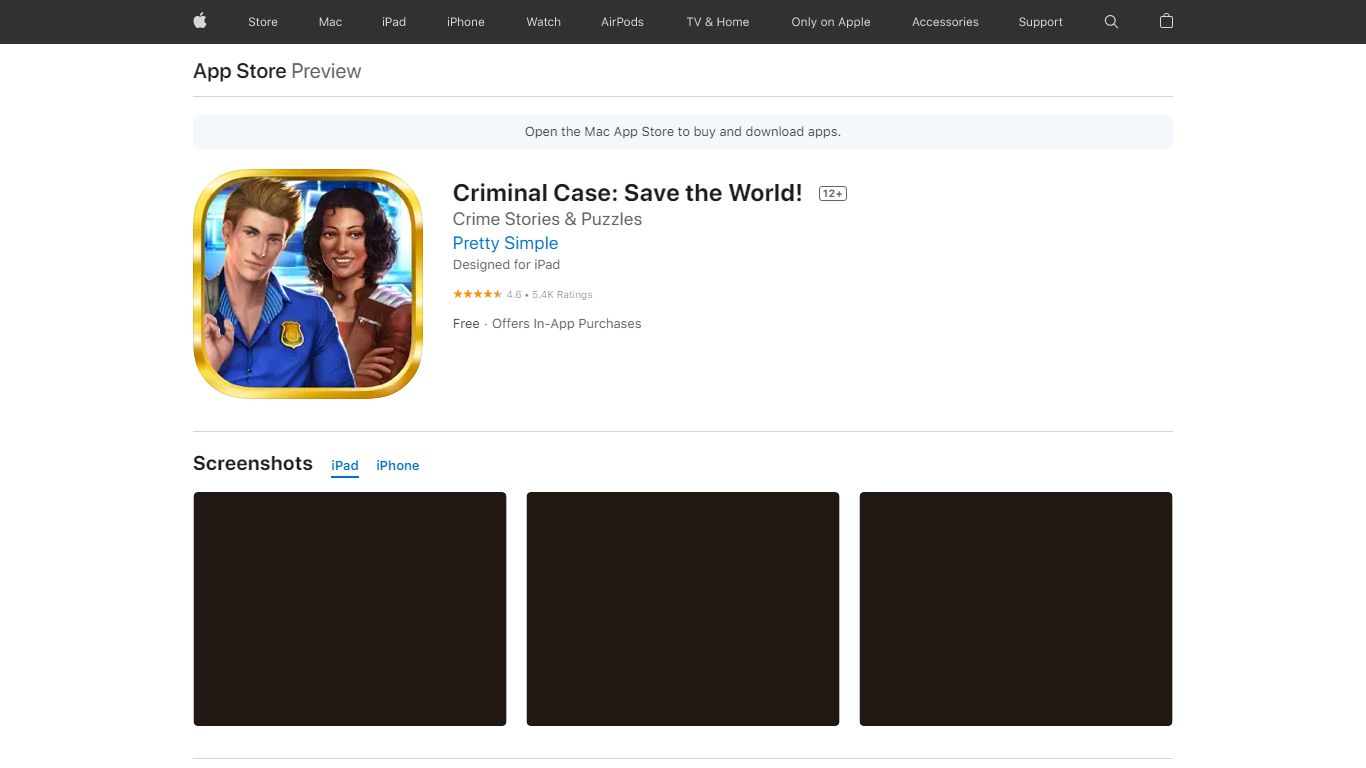Viewport: 1366px width, 768px height.
Task: Click the Open the Mac App Store banner
Action: pyautogui.click(x=683, y=132)
